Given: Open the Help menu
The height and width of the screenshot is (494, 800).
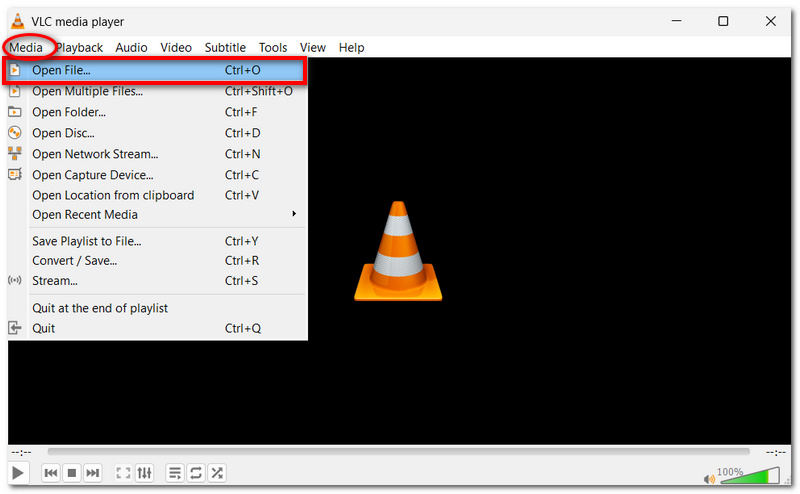Looking at the screenshot, I should 352,47.
